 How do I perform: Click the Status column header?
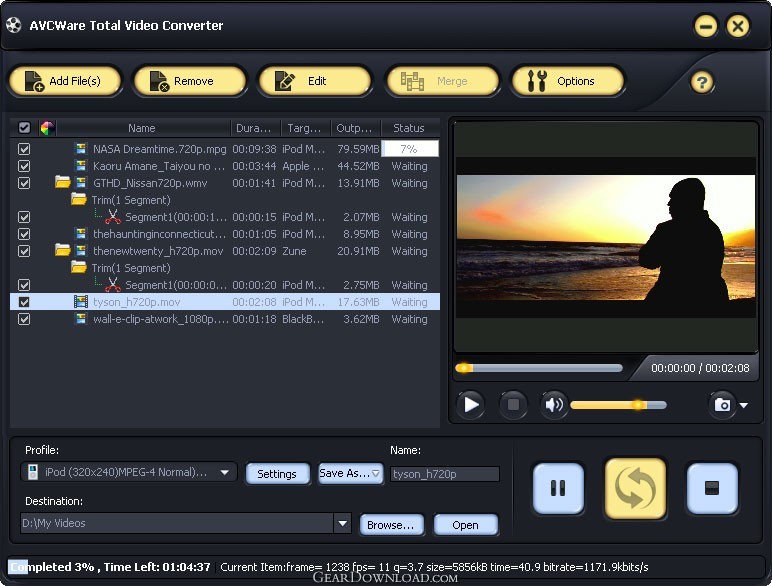tap(409, 128)
